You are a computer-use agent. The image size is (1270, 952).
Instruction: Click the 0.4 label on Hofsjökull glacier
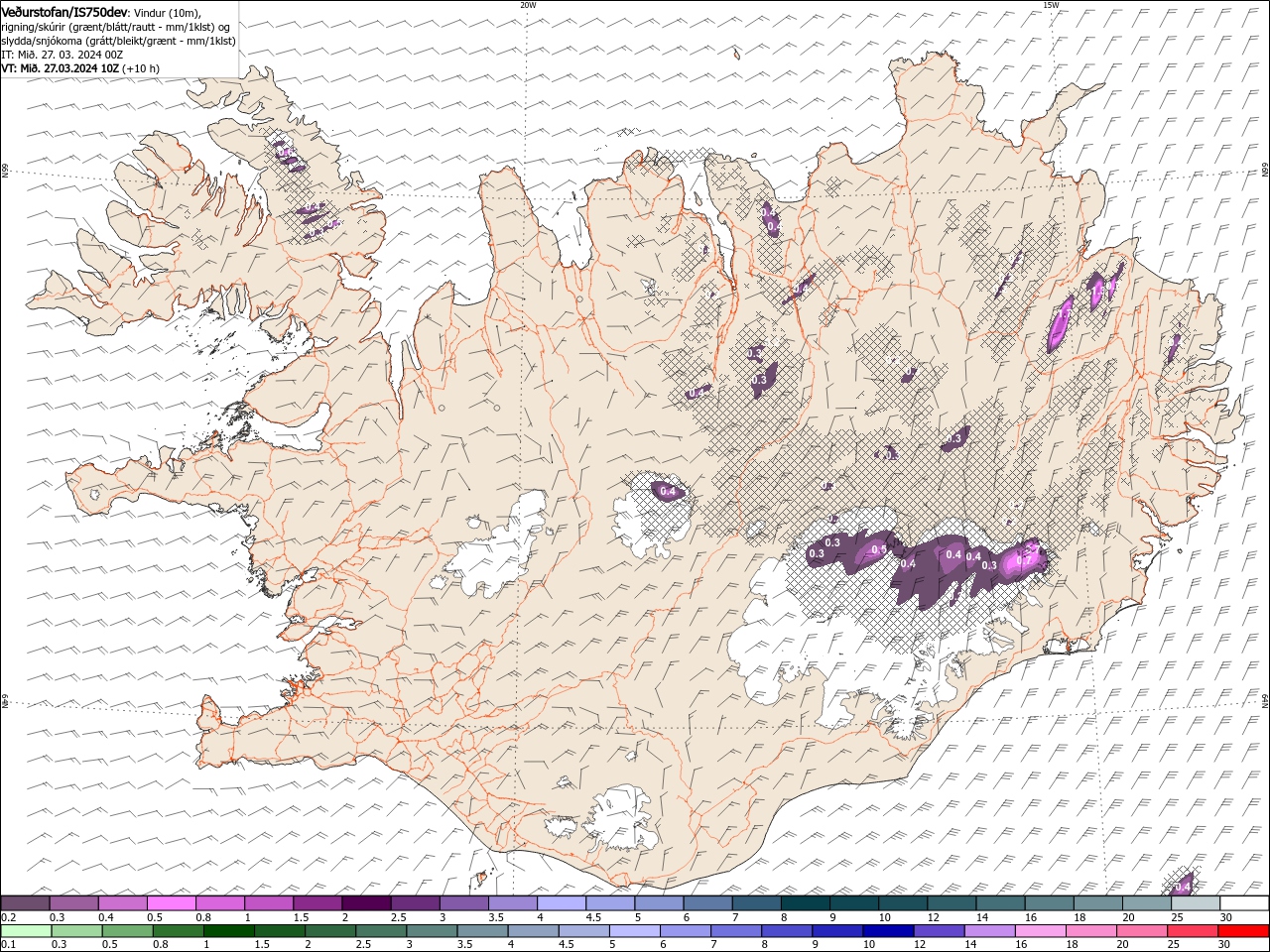coord(668,491)
